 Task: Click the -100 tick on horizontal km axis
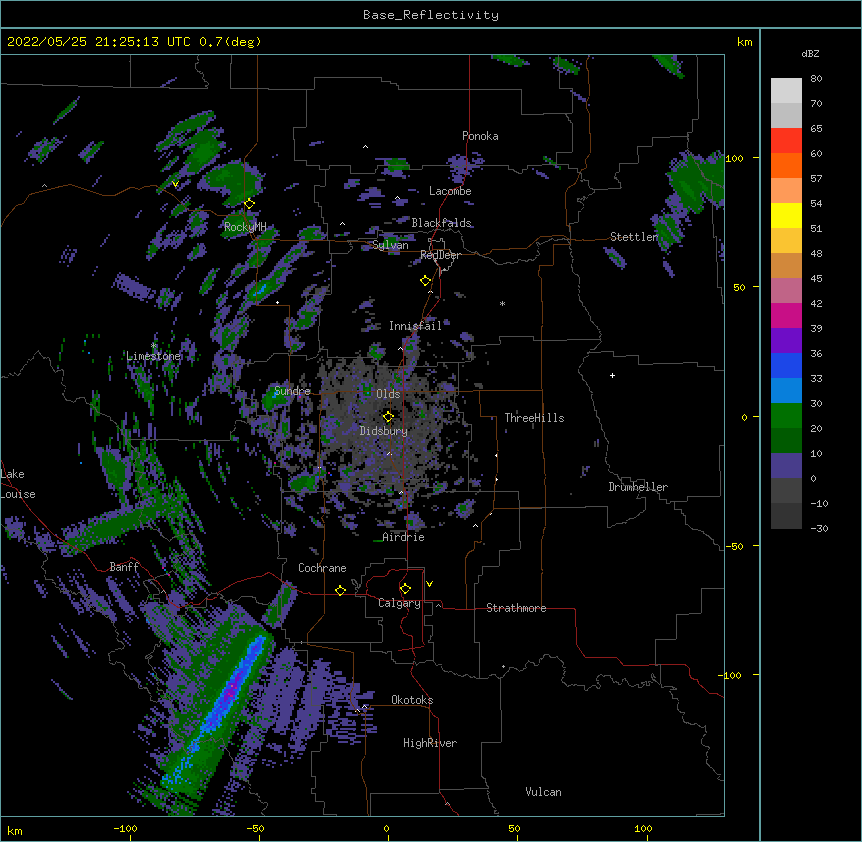click(125, 828)
